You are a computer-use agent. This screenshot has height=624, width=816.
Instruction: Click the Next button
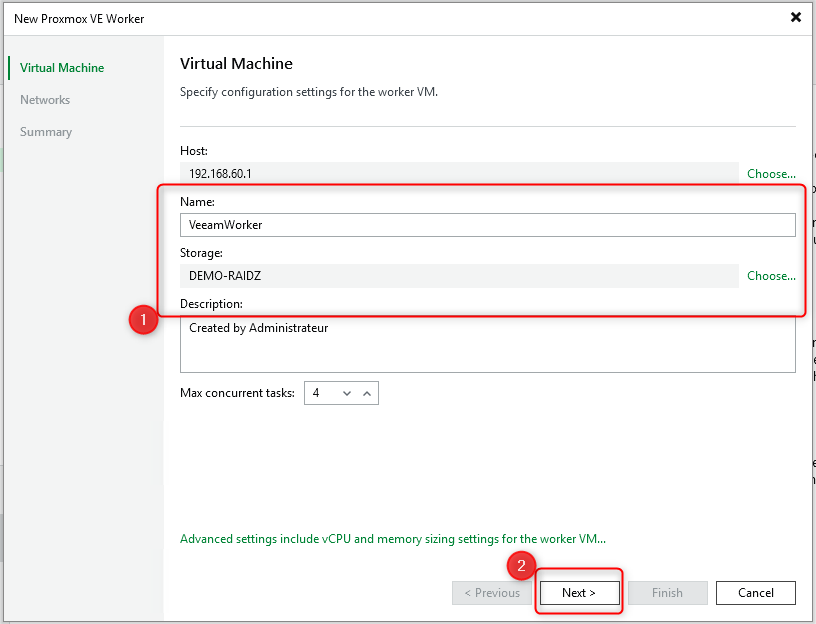click(x=579, y=592)
